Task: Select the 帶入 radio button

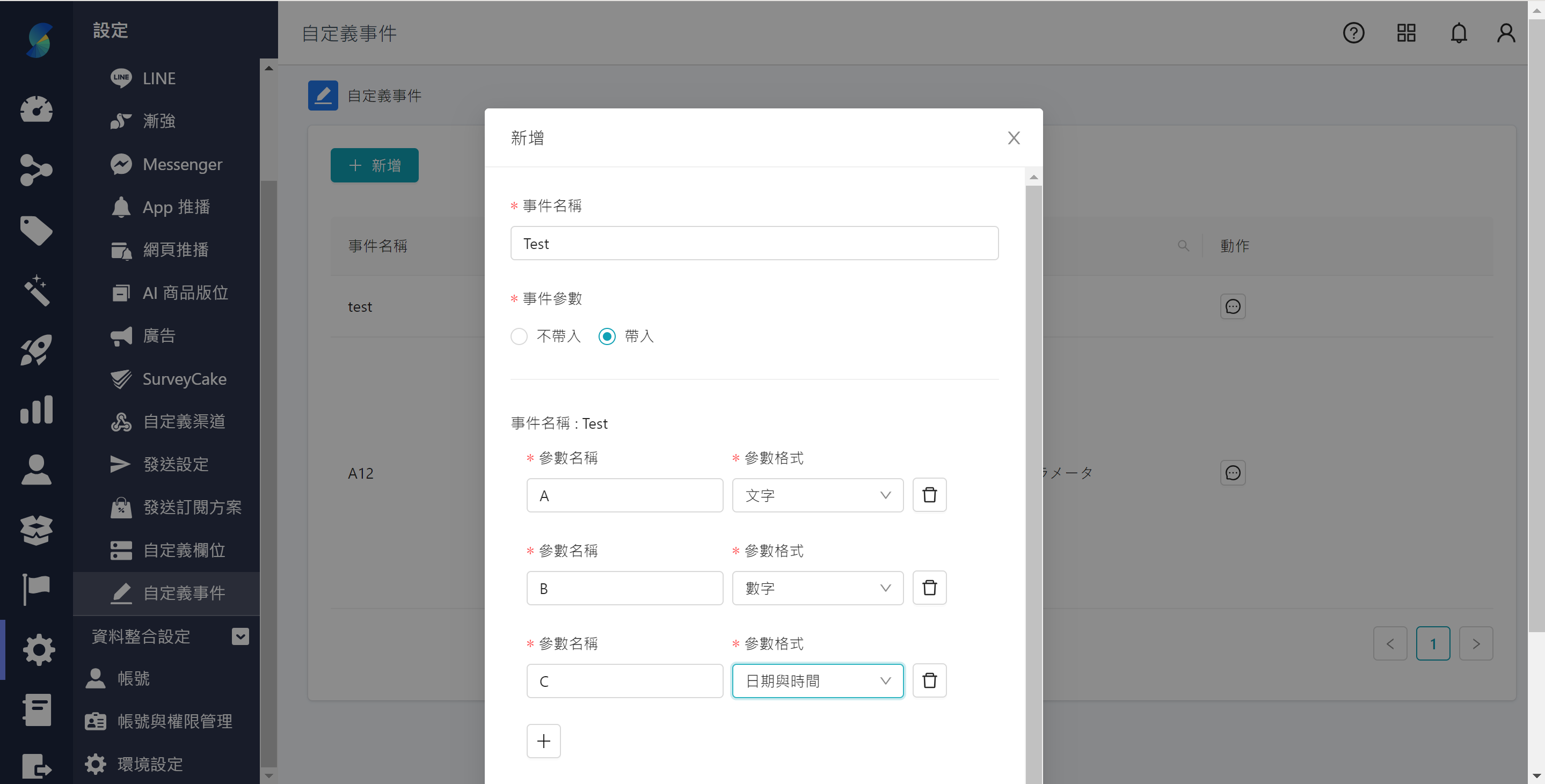Action: (x=607, y=336)
